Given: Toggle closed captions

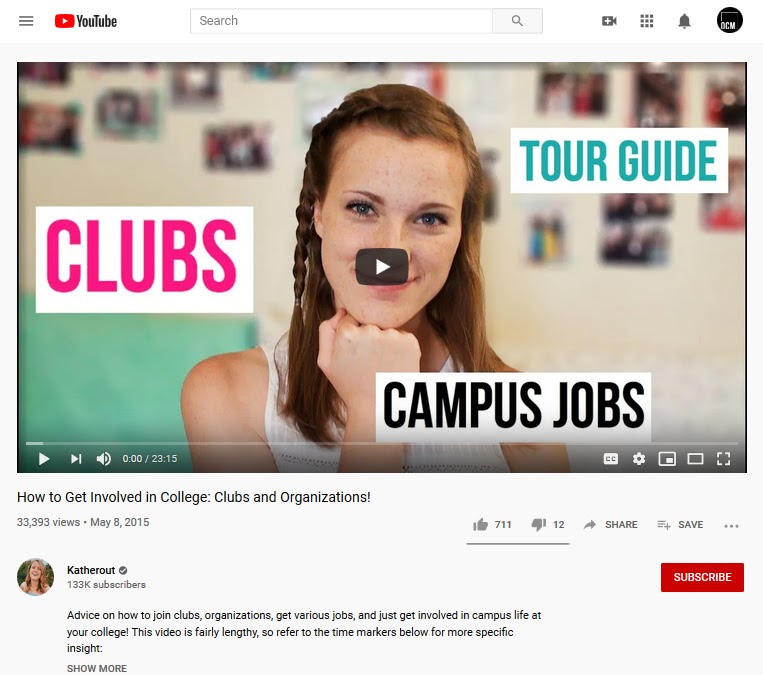Looking at the screenshot, I should (610, 459).
